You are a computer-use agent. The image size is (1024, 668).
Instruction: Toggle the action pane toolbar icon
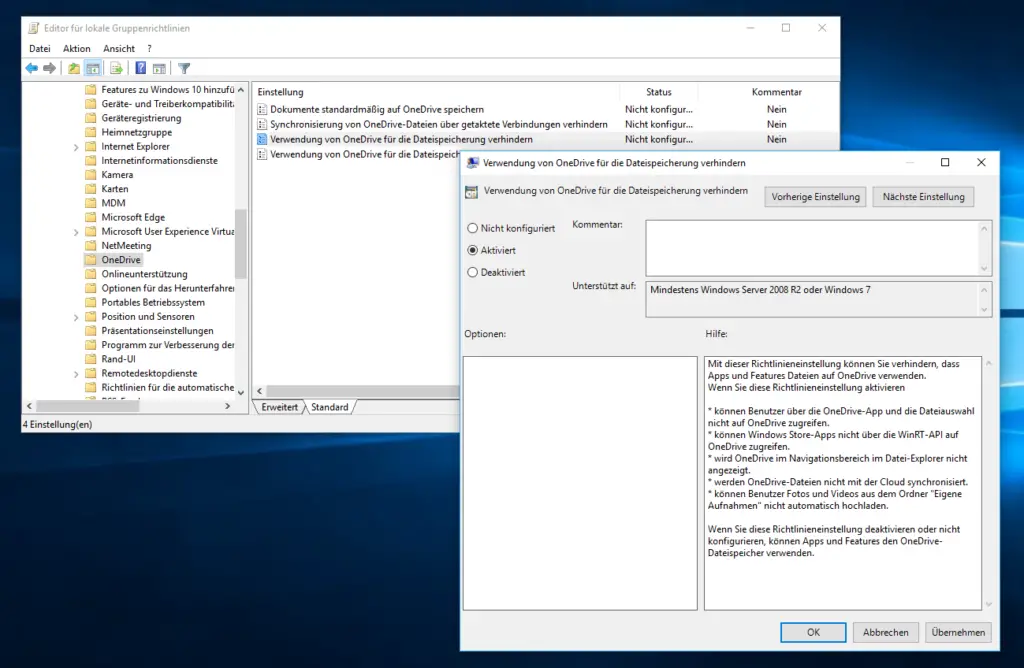click(159, 68)
